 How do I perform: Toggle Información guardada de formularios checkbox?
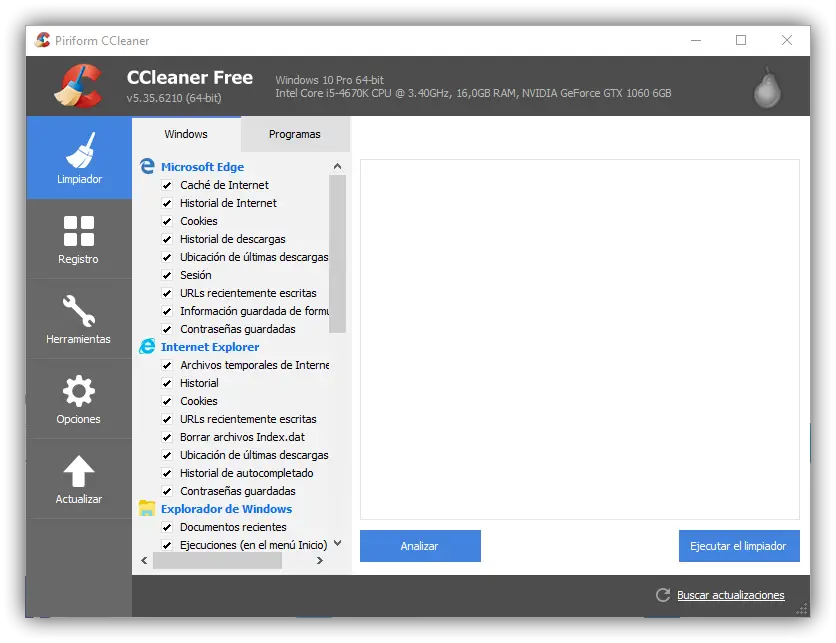click(167, 311)
